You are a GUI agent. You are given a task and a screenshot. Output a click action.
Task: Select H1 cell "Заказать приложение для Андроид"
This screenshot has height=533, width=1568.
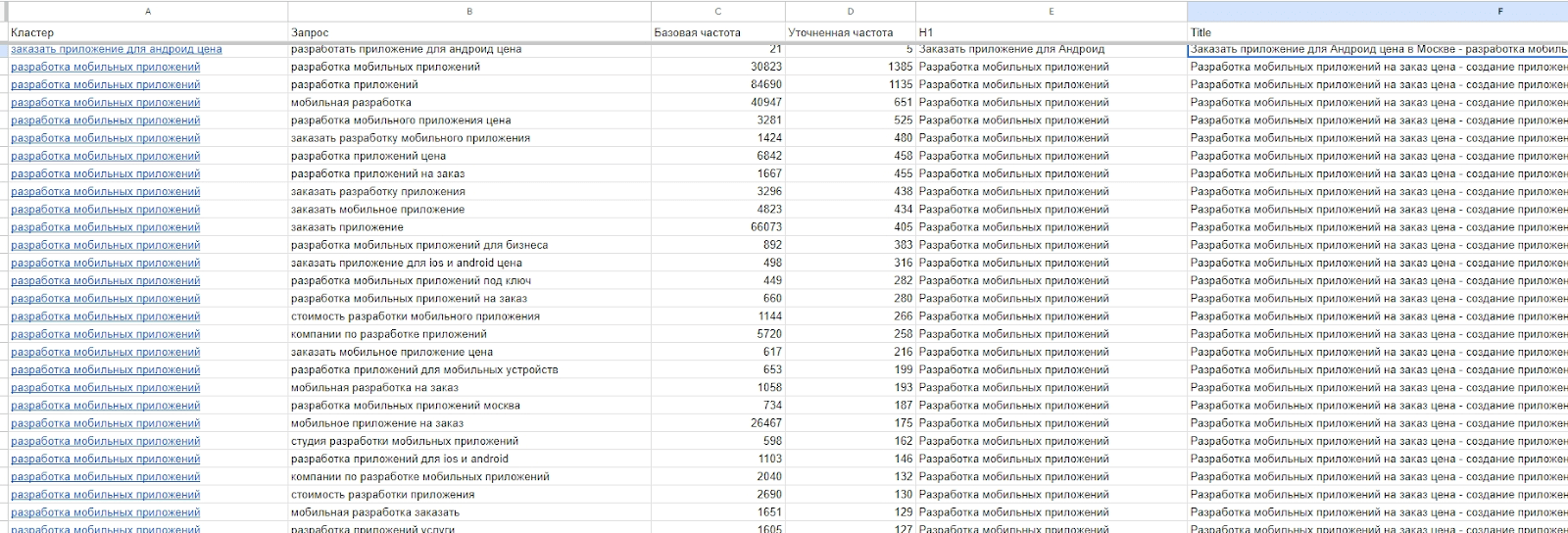pos(1051,50)
